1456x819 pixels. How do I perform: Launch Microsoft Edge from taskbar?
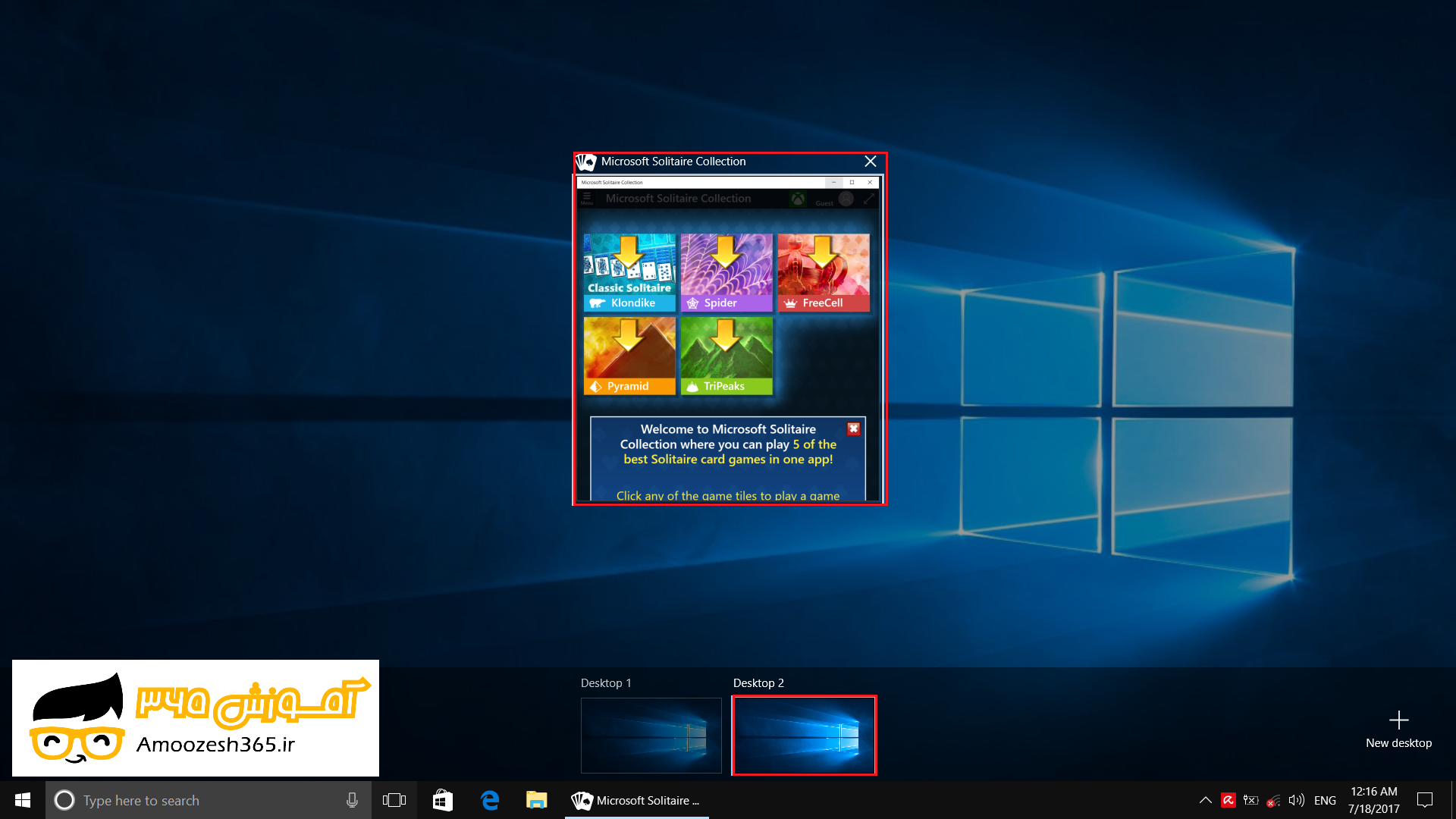490,800
